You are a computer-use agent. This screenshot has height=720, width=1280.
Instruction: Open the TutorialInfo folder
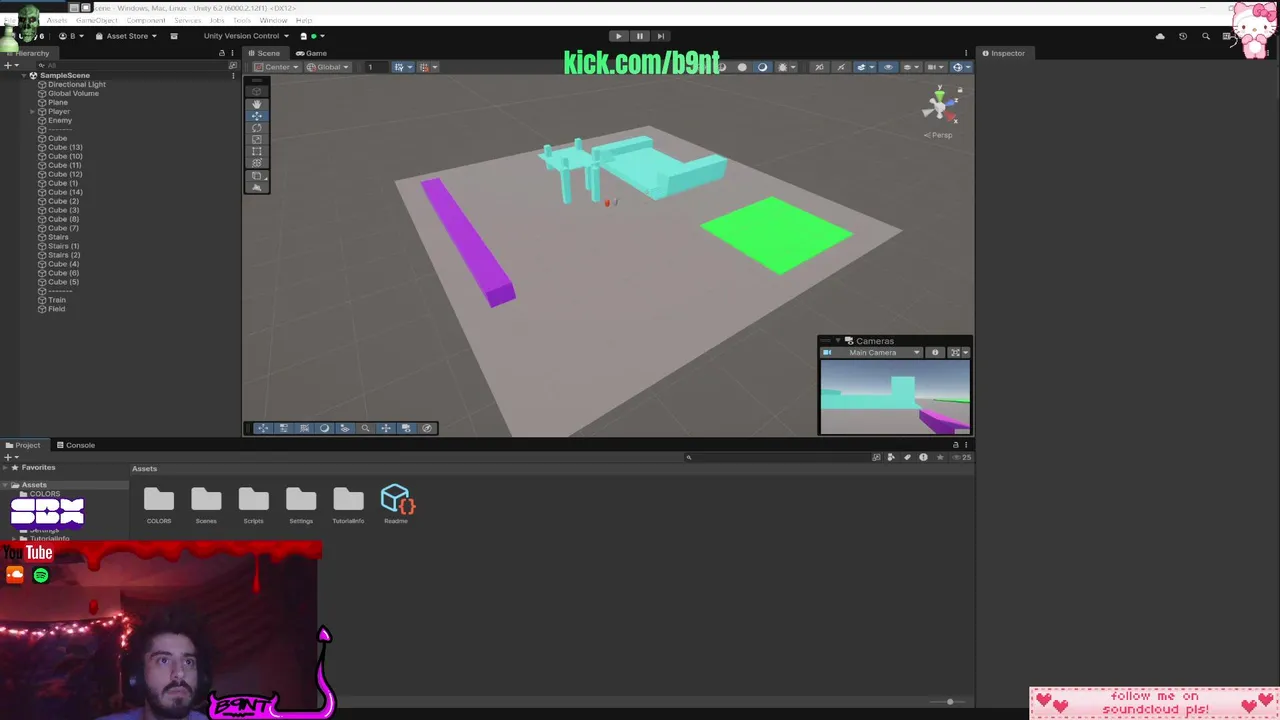(348, 504)
